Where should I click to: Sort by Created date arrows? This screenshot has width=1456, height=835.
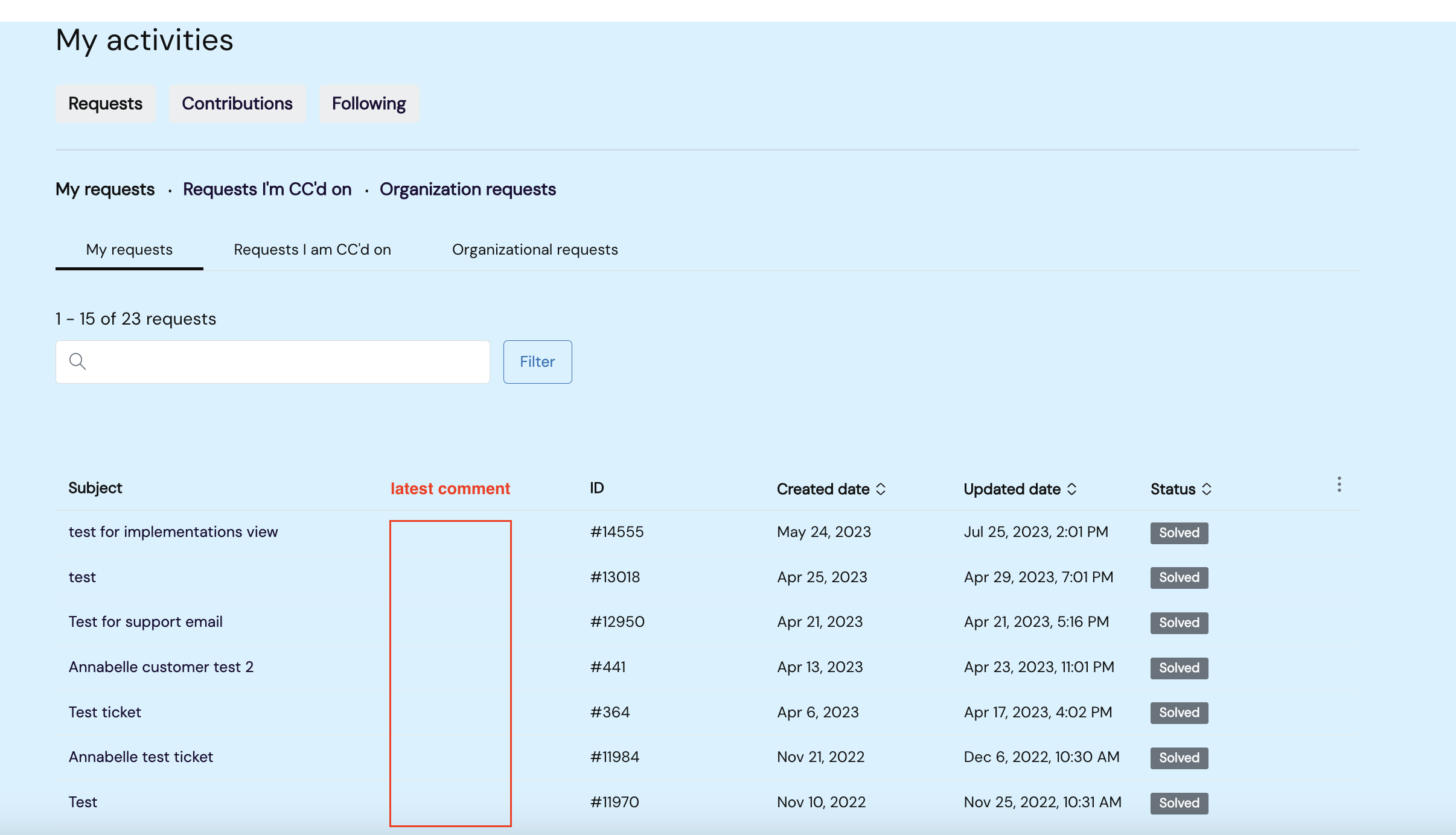coord(881,489)
